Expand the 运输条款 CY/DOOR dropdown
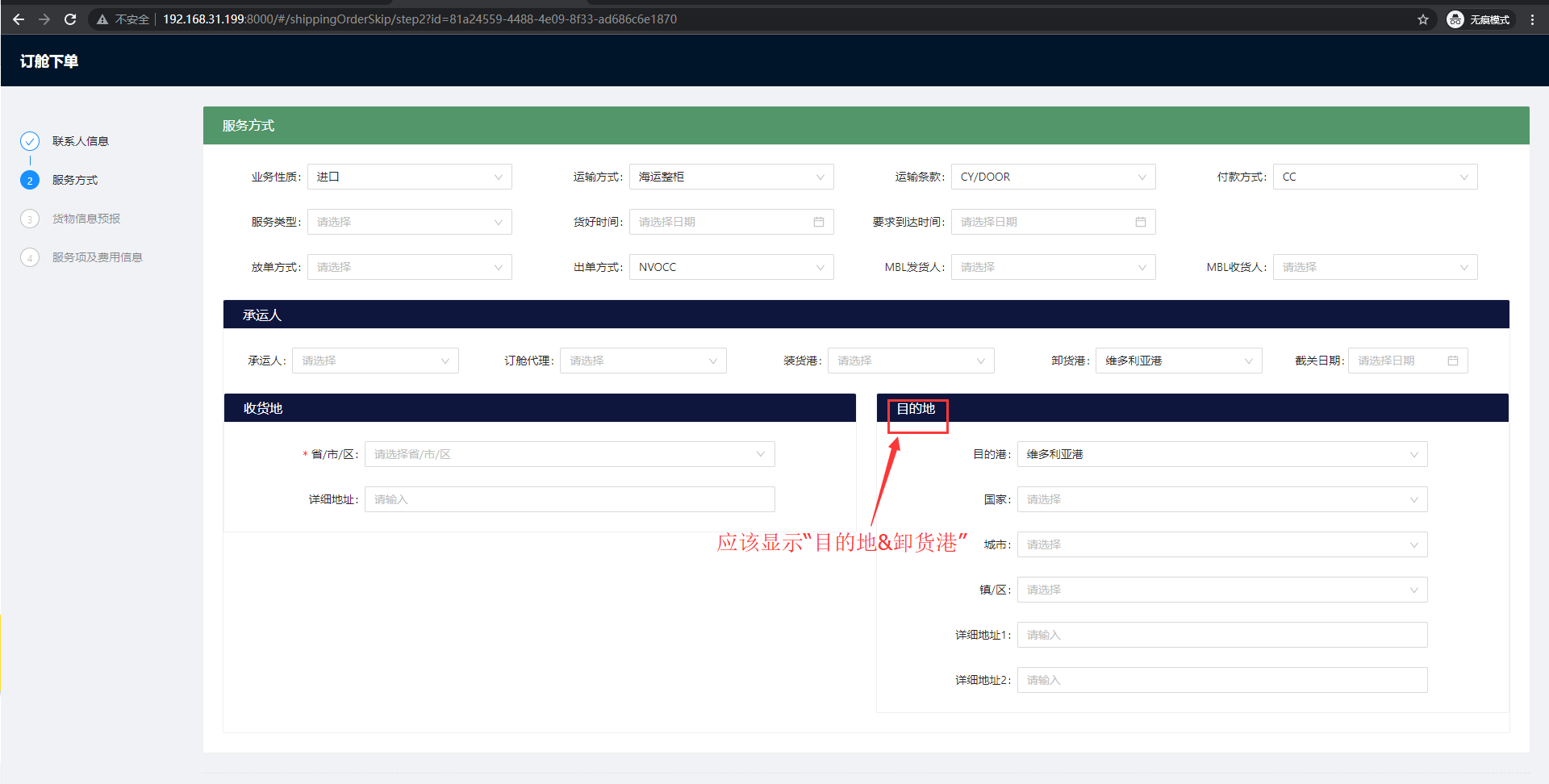This screenshot has height=784, width=1549. [x=1053, y=177]
